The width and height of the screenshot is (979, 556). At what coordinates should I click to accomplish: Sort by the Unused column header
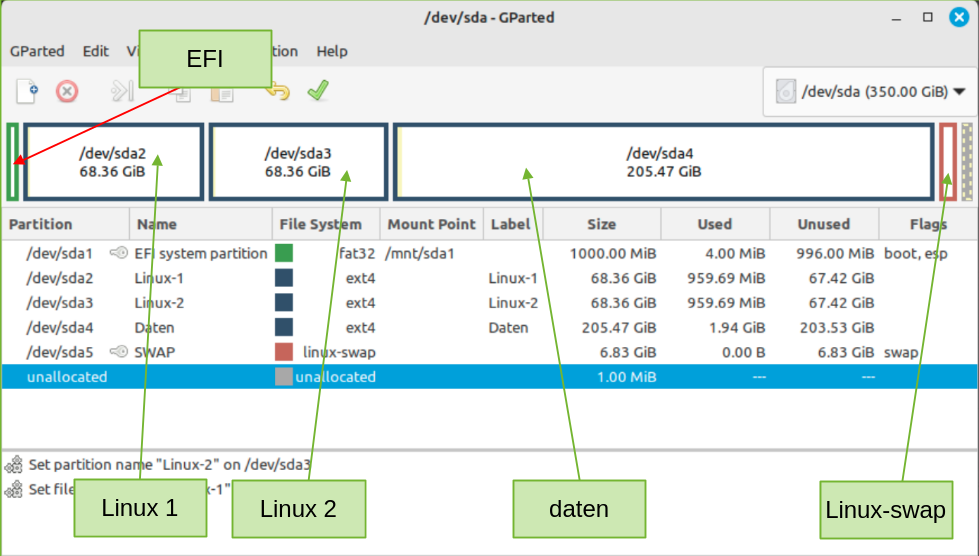(824, 224)
